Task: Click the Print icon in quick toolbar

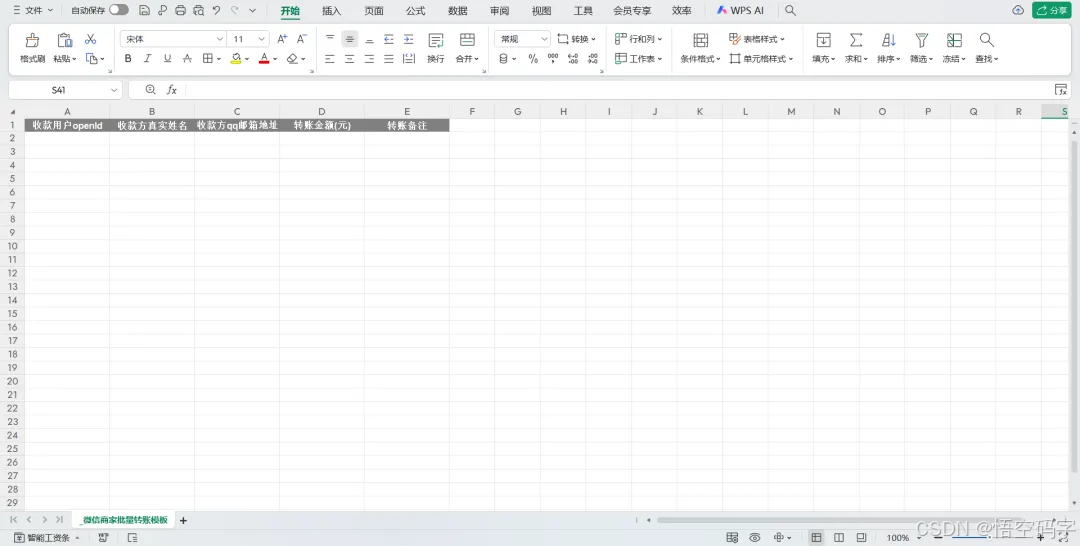Action: [180, 10]
